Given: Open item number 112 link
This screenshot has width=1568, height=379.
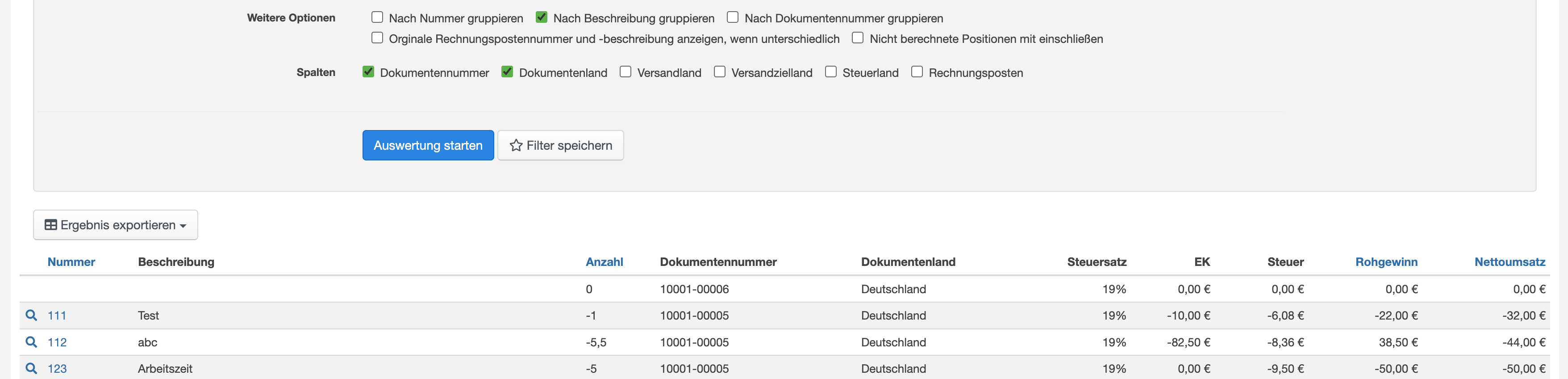Looking at the screenshot, I should 57,342.
